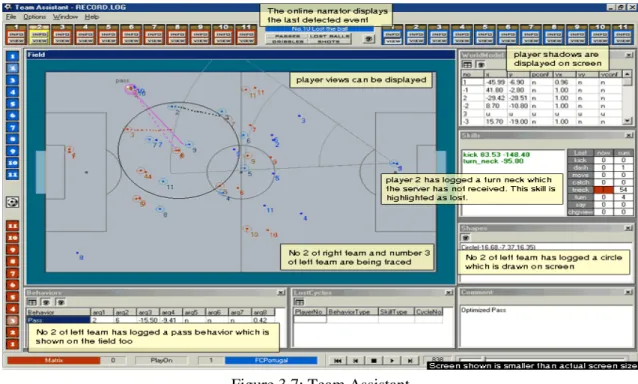The width and height of the screenshot is (638, 384).
Task: Click VIEW for blue team player 6
Action: click(508, 40)
